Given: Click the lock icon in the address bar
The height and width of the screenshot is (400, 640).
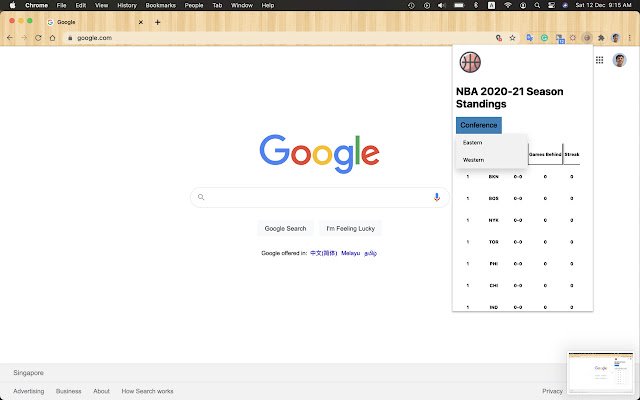Looking at the screenshot, I should [70, 38].
